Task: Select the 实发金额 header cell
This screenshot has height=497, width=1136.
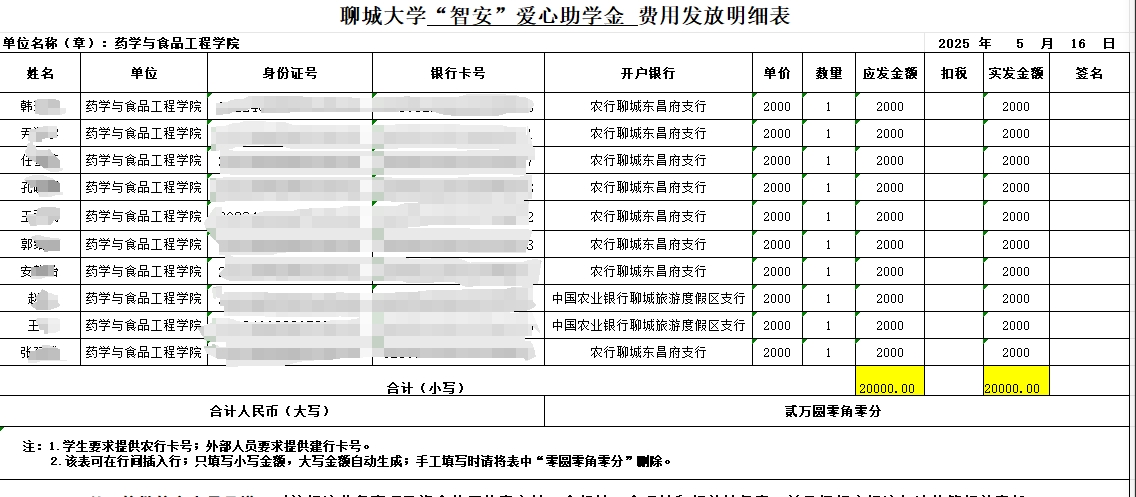Action: click(x=1016, y=73)
